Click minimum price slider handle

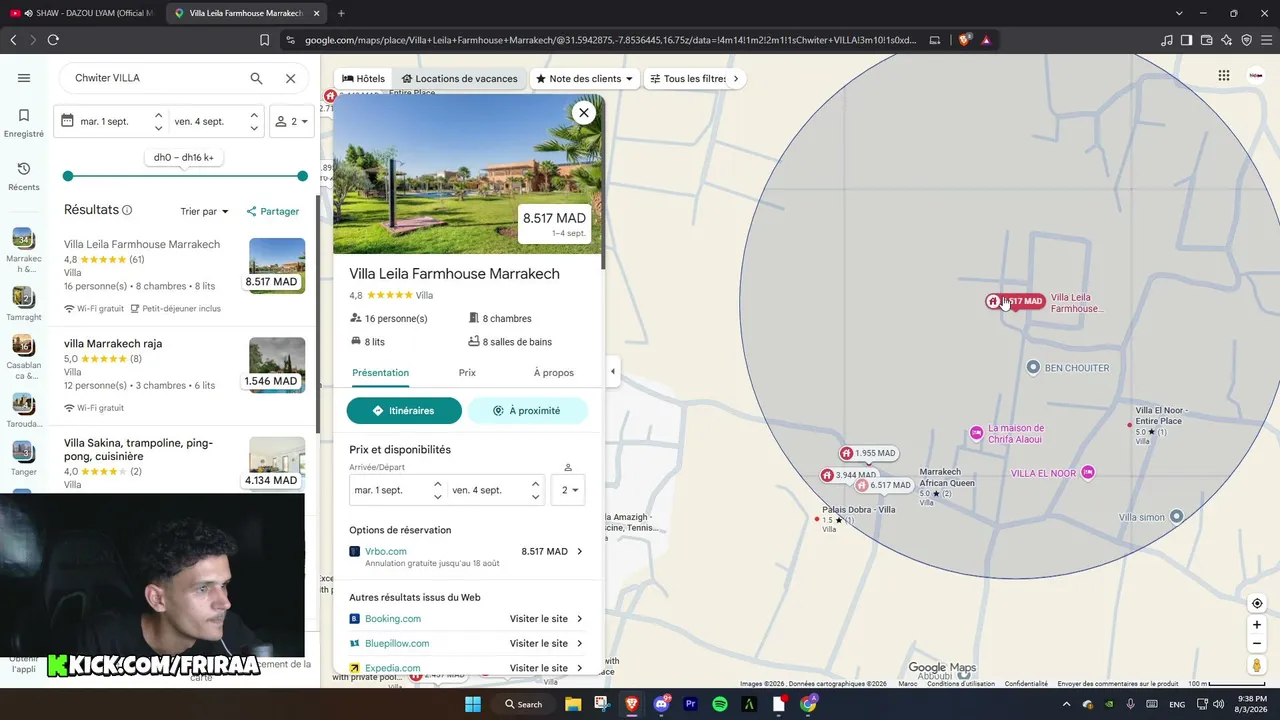coord(68,176)
